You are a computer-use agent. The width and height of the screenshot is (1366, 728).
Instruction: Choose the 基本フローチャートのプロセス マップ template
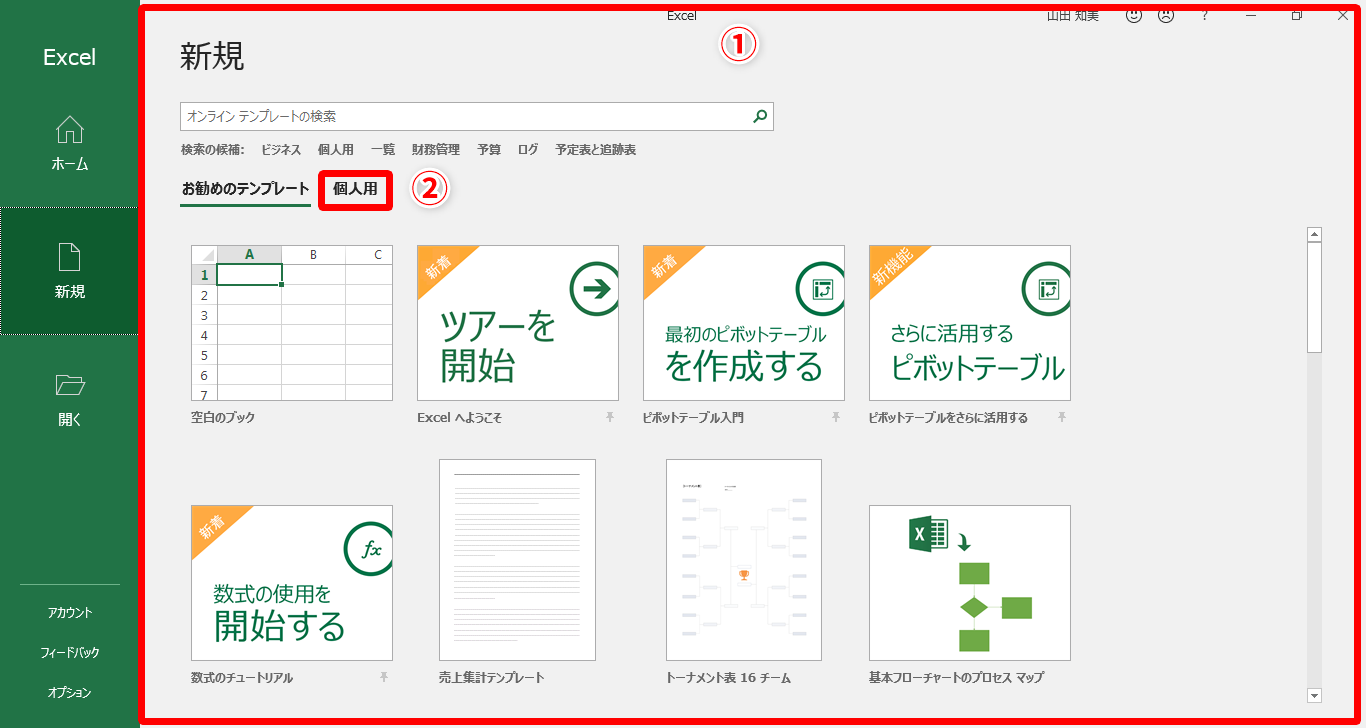pyautogui.click(x=970, y=583)
